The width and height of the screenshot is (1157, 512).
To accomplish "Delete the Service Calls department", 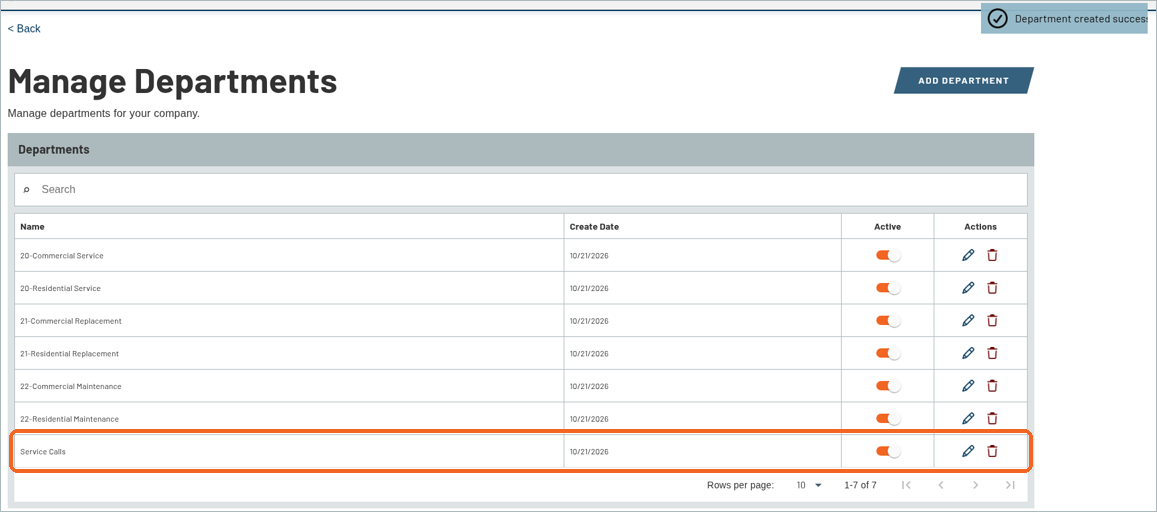I will [992, 451].
